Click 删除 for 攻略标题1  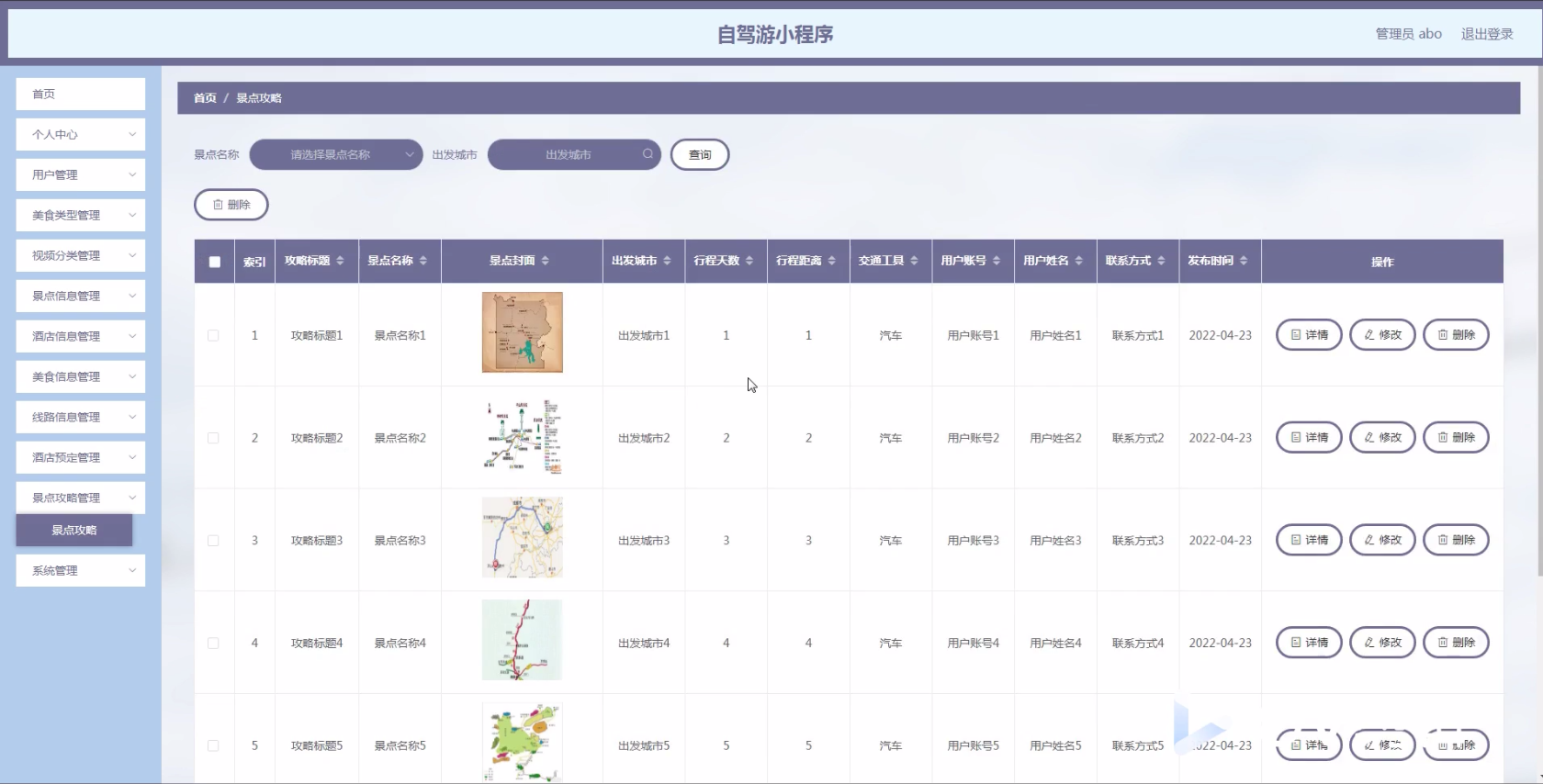1456,335
